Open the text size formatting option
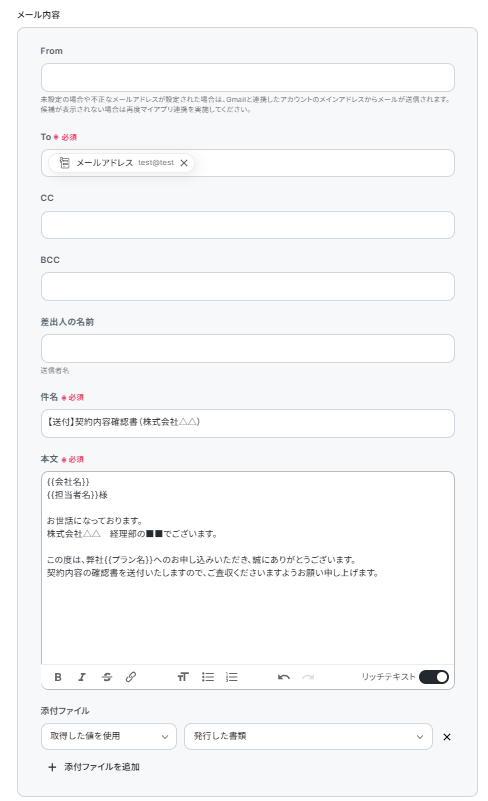This screenshot has height=801, width=488. pos(183,677)
